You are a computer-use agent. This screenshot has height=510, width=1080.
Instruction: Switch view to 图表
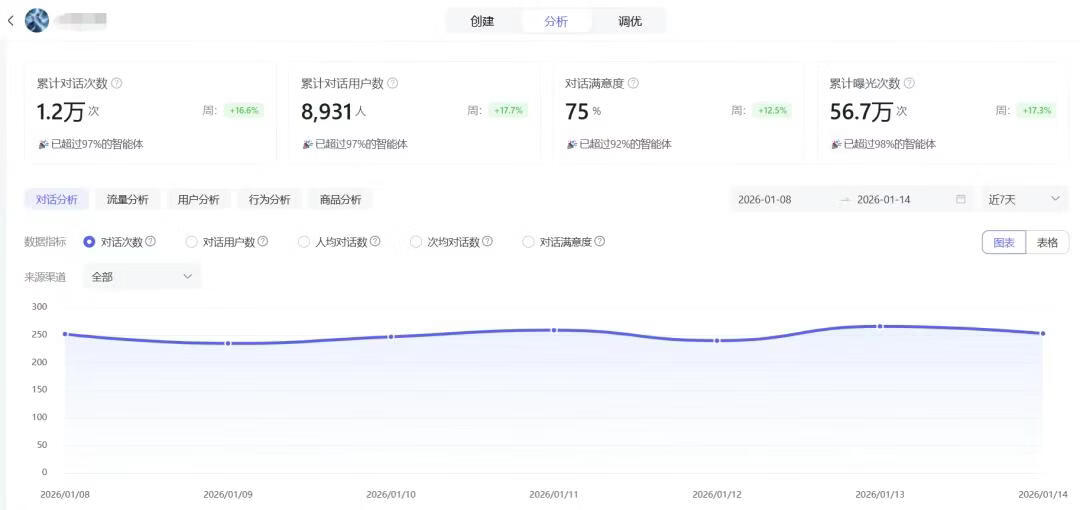point(1004,243)
